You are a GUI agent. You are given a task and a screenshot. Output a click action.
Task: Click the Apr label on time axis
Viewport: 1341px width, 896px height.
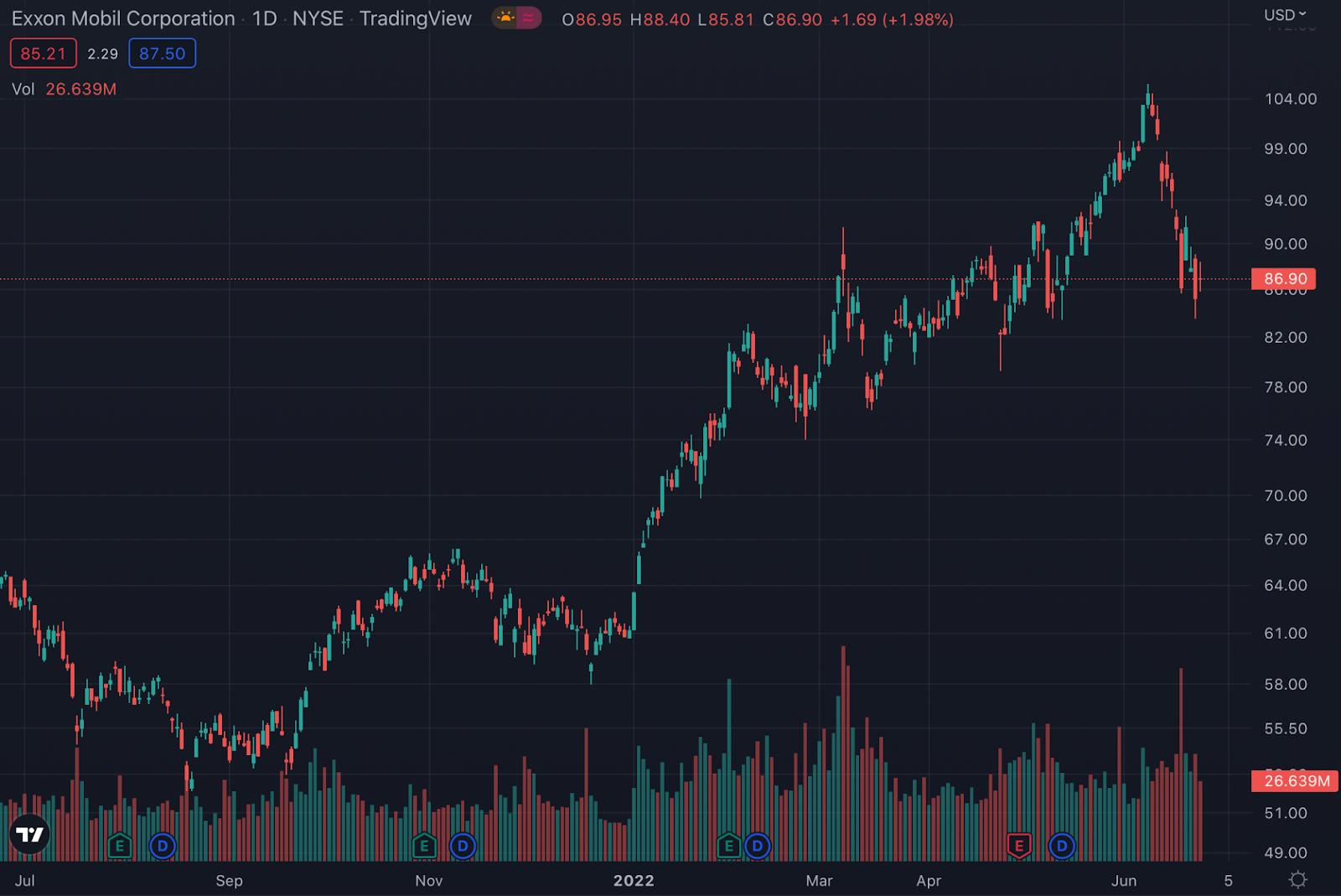(929, 880)
